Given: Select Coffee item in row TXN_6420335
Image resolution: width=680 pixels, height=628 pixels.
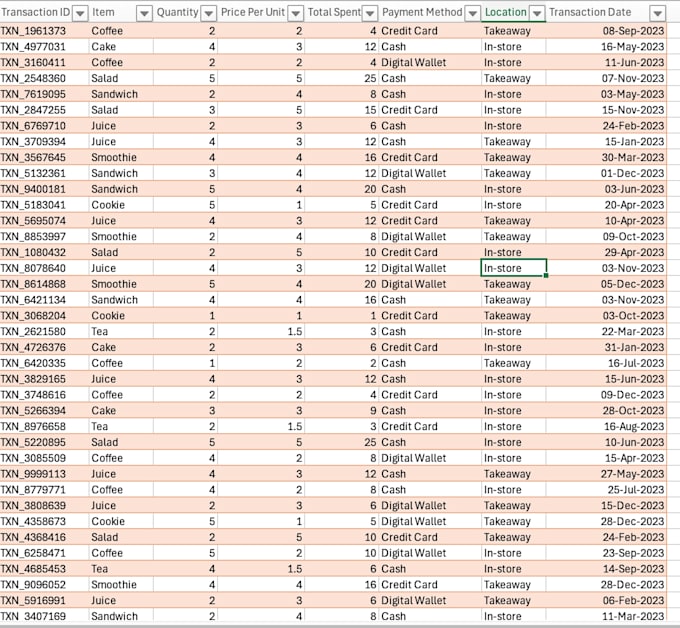Looking at the screenshot, I should [121, 363].
